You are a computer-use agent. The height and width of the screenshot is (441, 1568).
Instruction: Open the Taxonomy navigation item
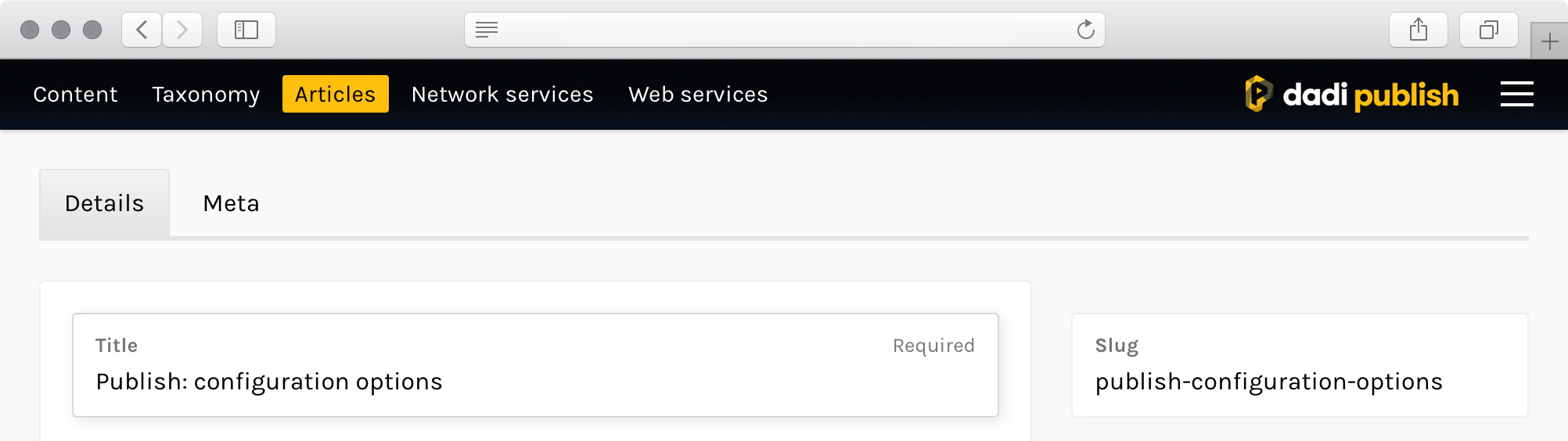(206, 95)
